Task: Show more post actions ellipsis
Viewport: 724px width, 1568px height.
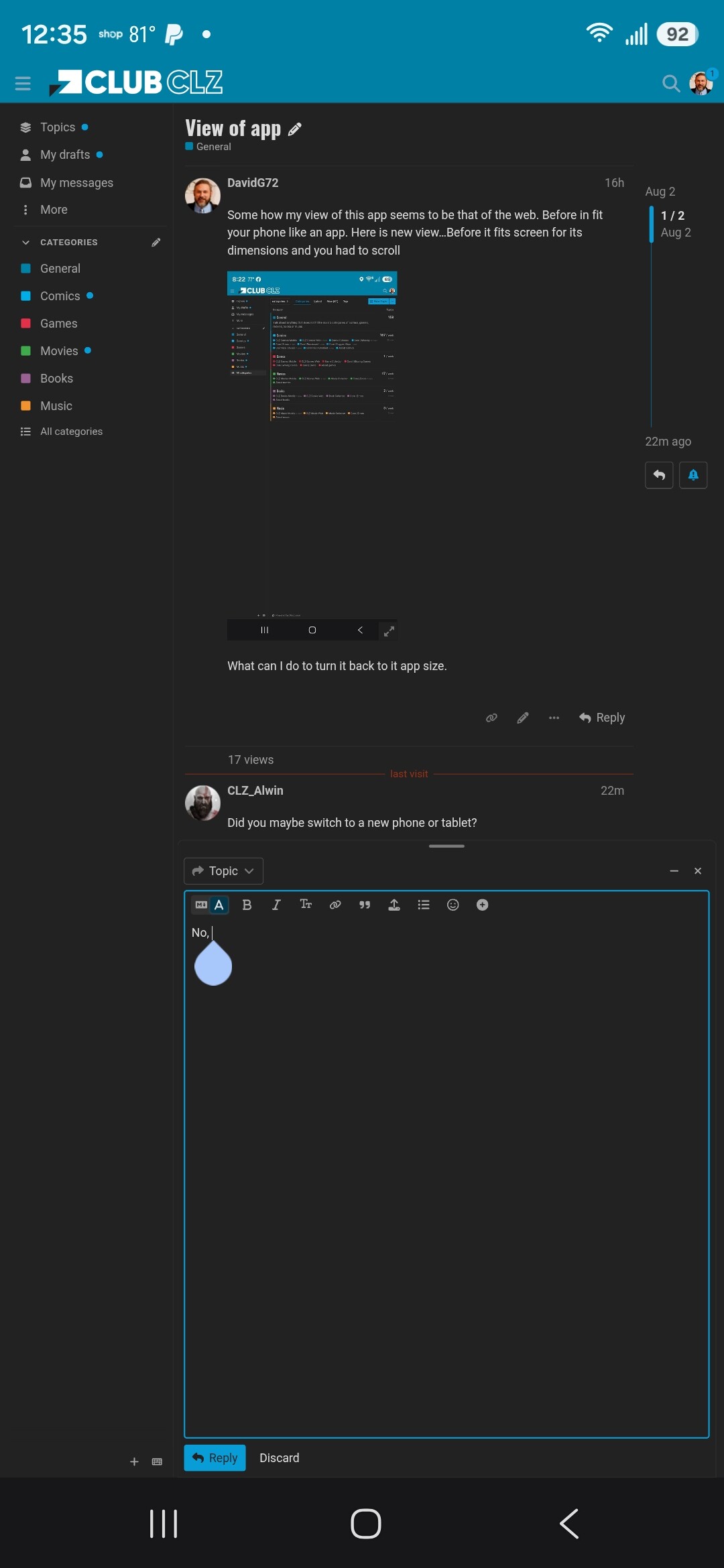Action: coord(554,718)
